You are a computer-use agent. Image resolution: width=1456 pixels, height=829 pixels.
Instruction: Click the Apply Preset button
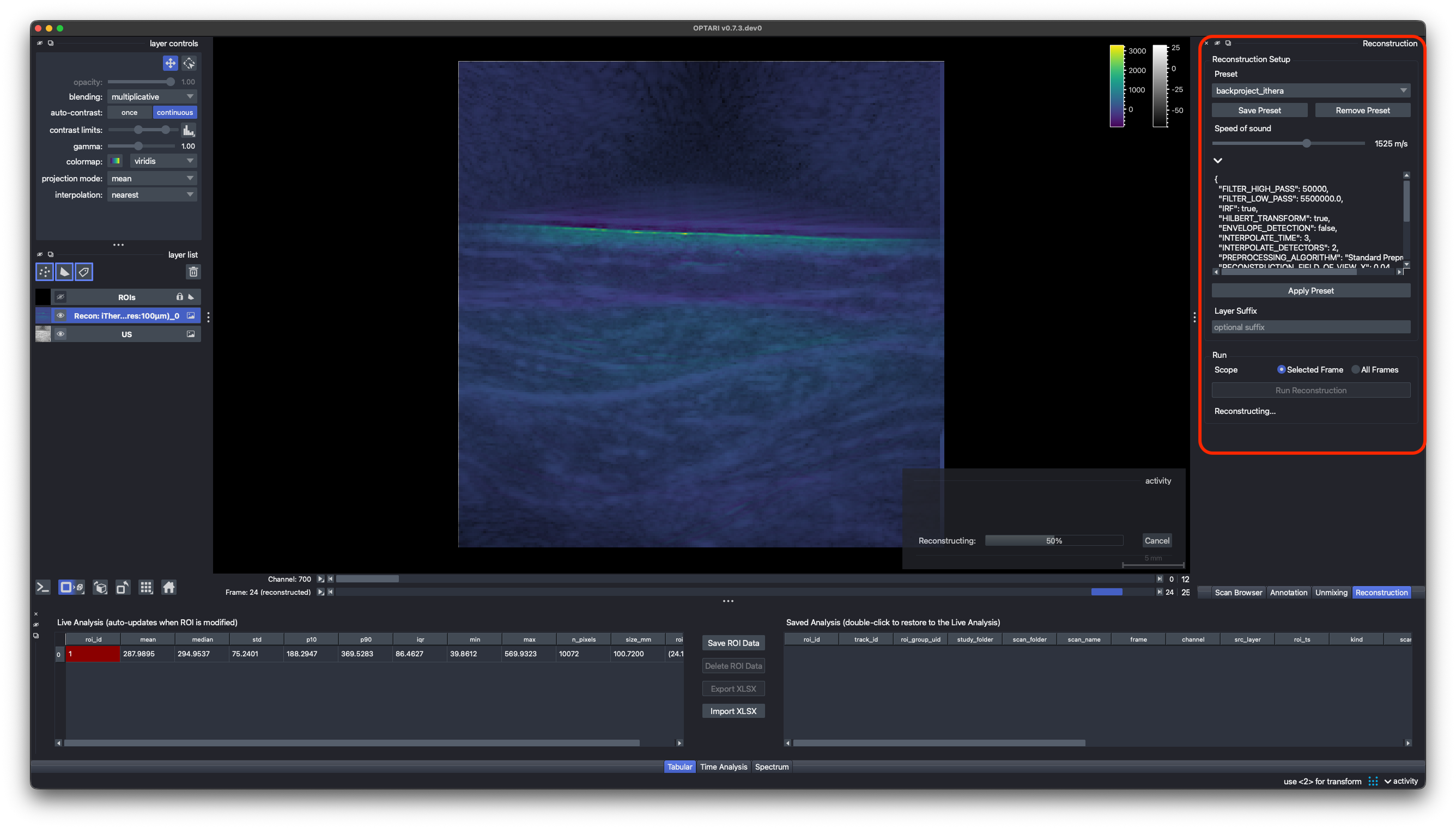click(1311, 290)
